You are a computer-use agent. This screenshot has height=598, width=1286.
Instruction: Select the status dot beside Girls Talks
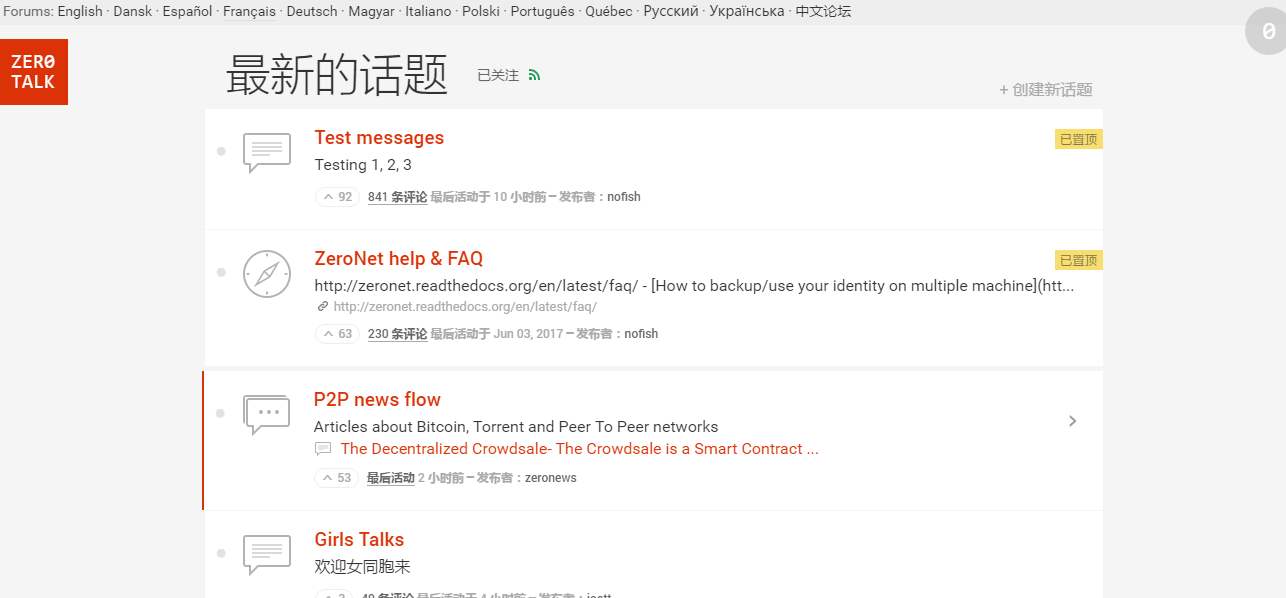[221, 553]
